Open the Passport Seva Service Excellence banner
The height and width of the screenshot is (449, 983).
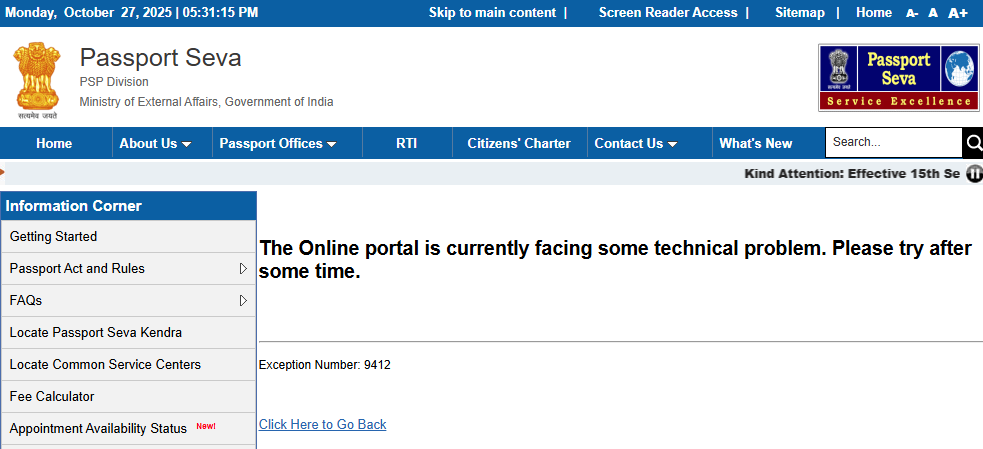(x=899, y=78)
